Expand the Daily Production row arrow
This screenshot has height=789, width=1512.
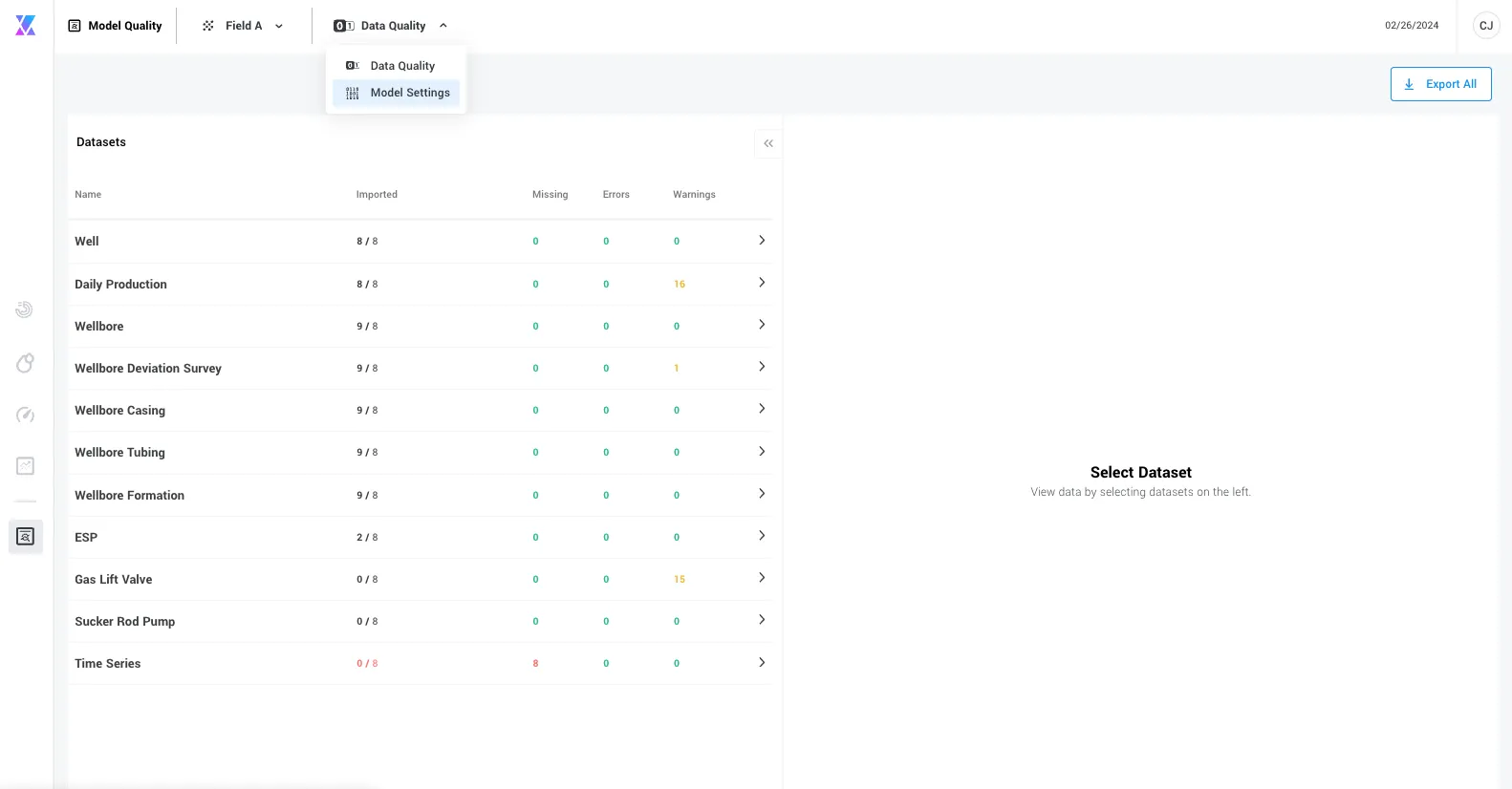762,283
